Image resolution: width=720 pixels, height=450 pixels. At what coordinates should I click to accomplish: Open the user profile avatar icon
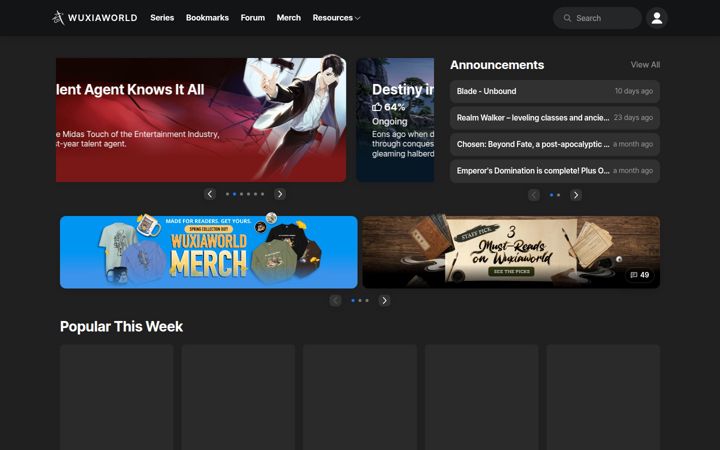[x=657, y=18]
